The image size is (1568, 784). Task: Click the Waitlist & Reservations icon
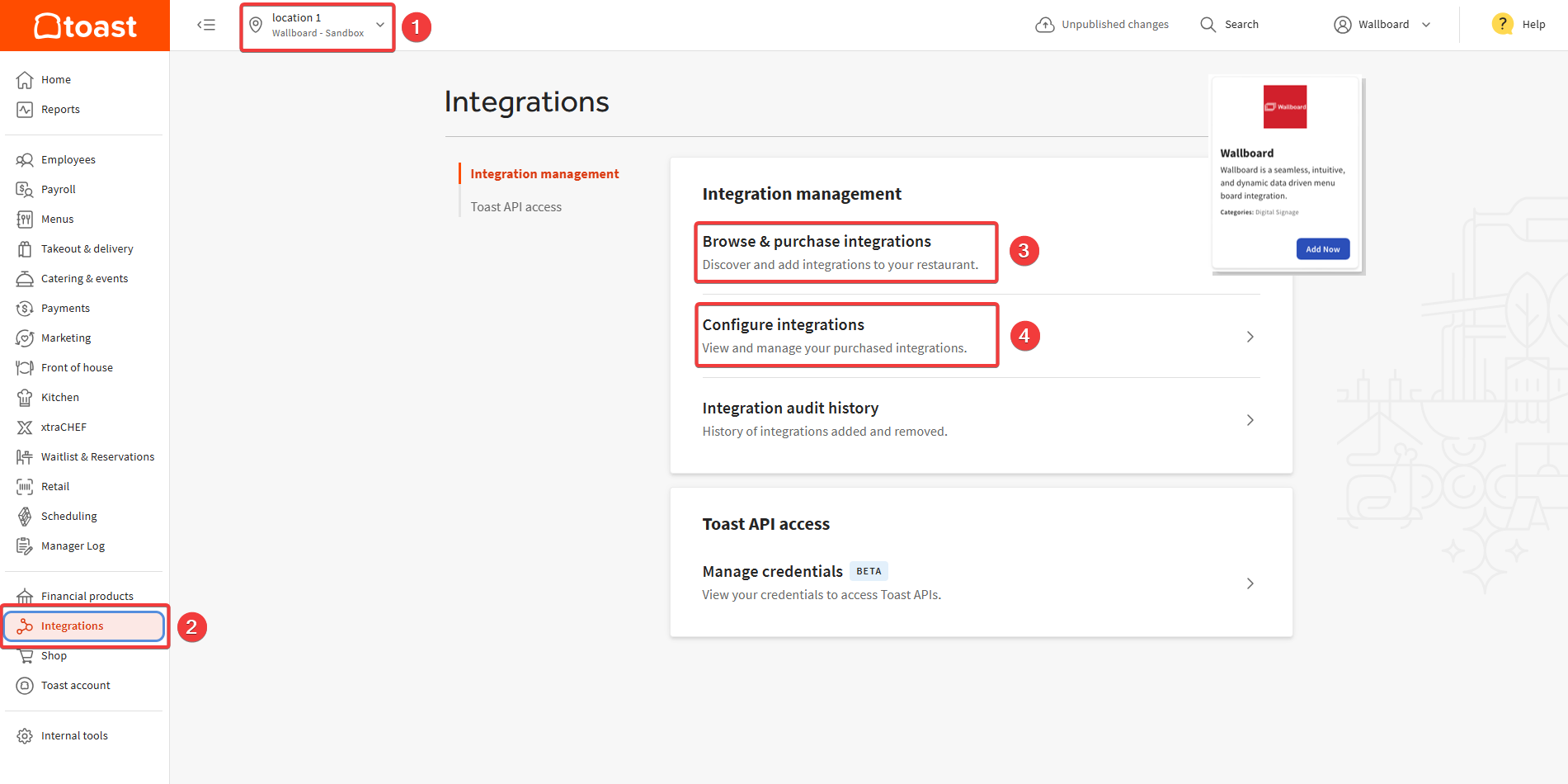coord(25,457)
